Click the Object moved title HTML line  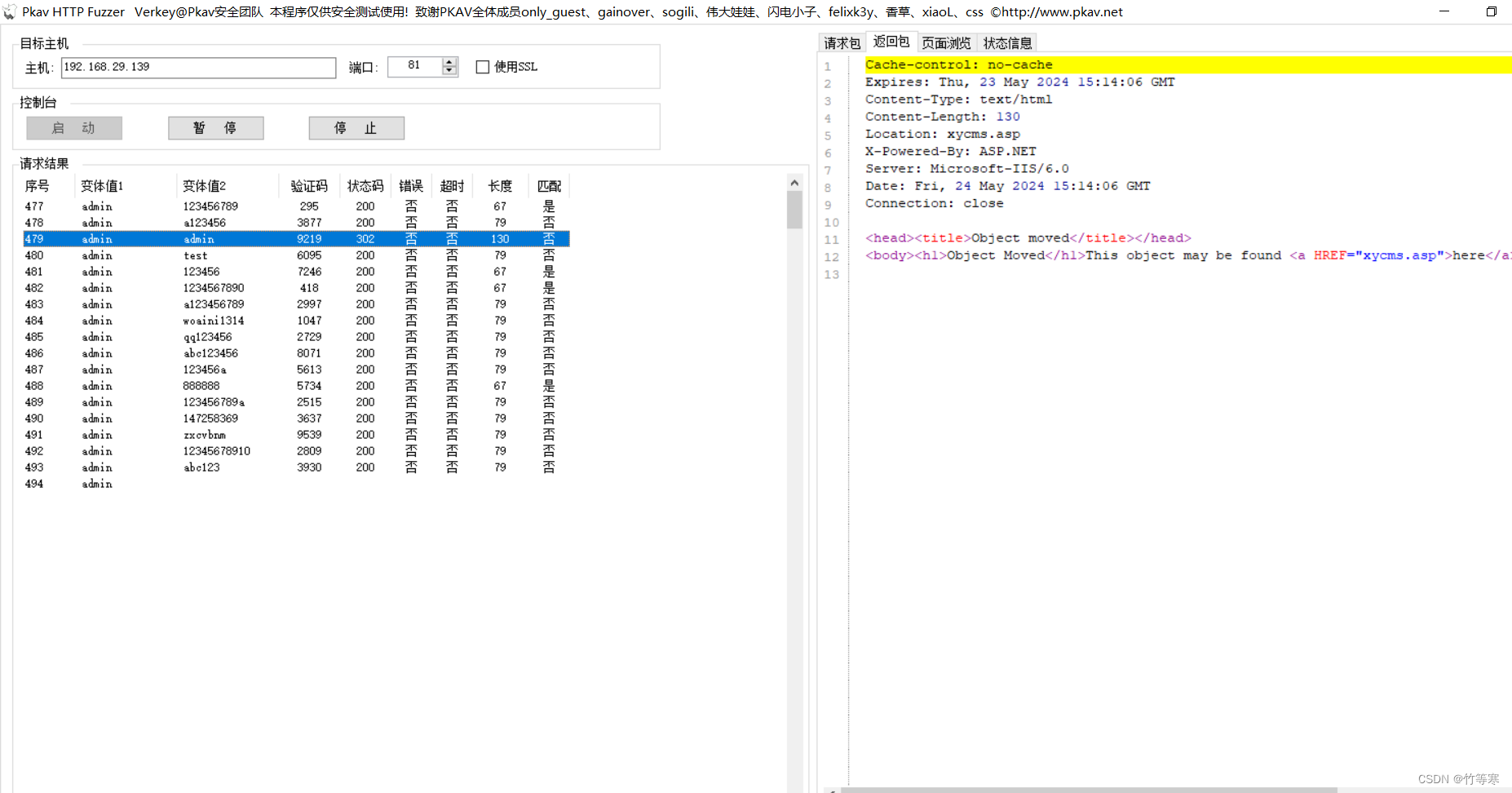pos(1028,238)
